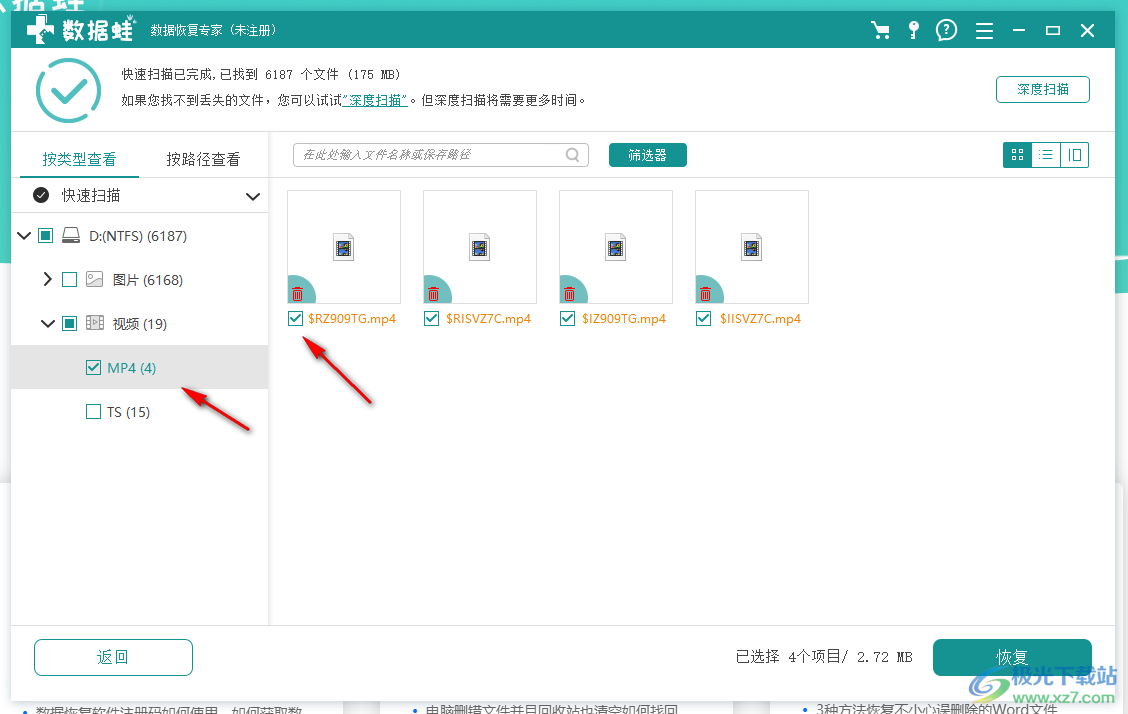Click the deleted trash badge on $RISVZ7C.mp4
This screenshot has width=1128, height=714.
434,293
